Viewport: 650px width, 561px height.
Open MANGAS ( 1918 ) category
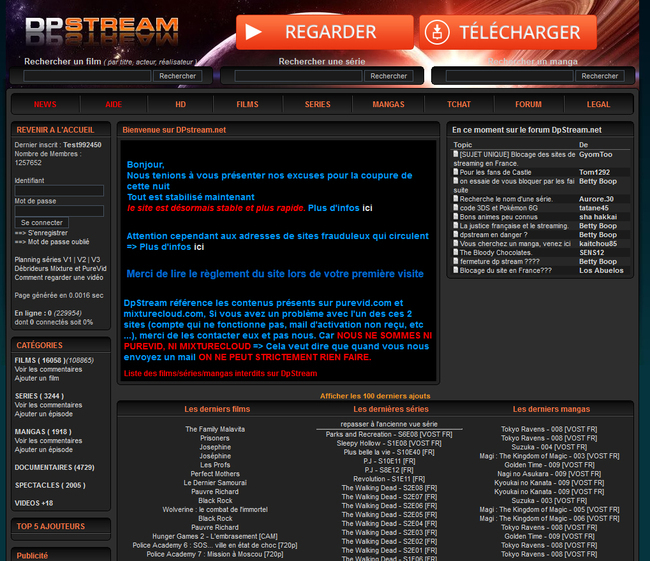click(x=43, y=432)
